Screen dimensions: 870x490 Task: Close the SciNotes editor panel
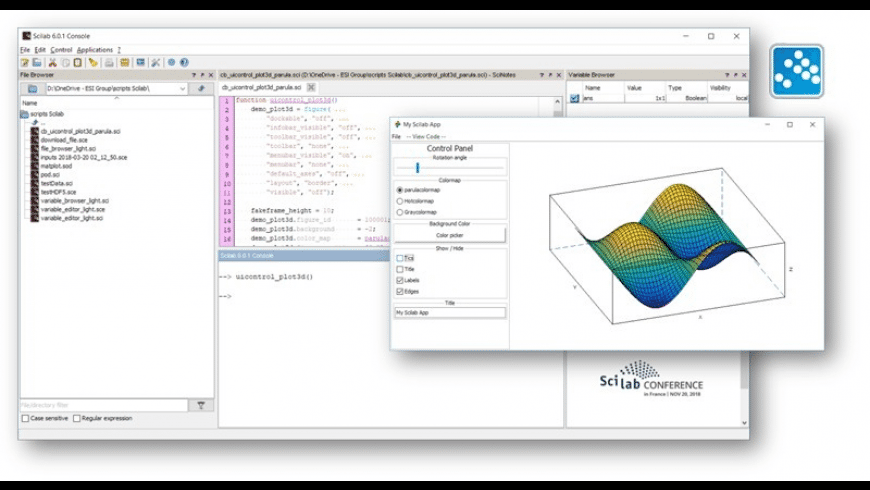(559, 75)
